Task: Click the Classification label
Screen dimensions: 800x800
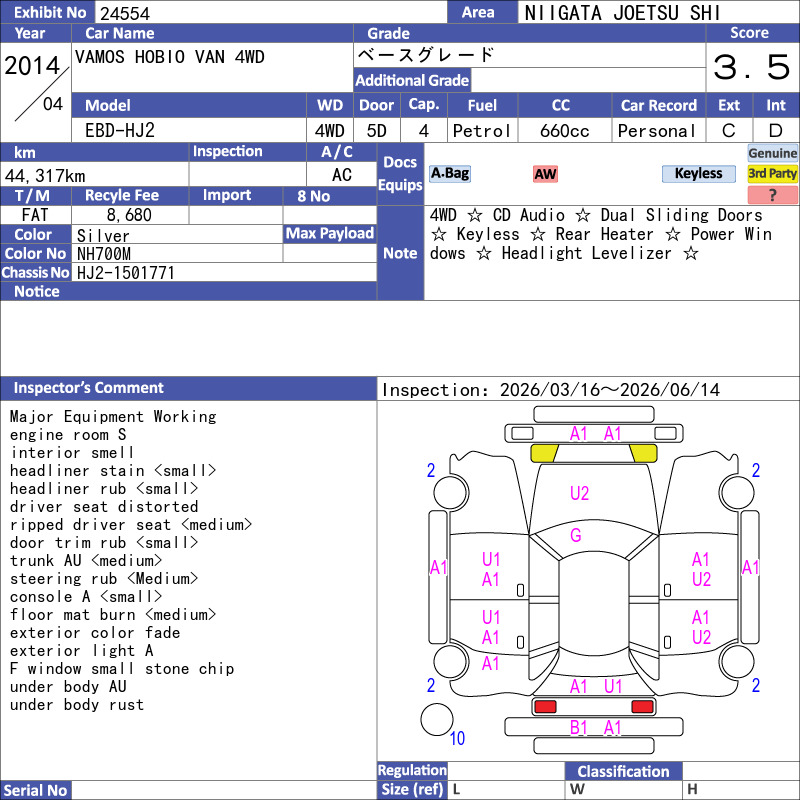Action: point(623,771)
